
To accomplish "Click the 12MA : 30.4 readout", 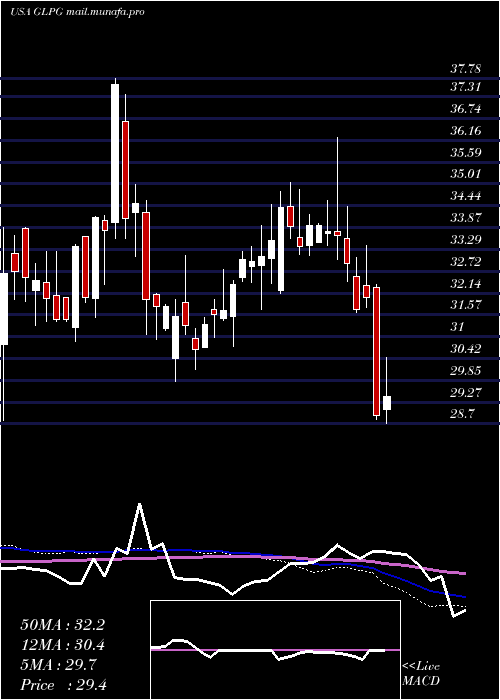I will (x=62, y=645).
